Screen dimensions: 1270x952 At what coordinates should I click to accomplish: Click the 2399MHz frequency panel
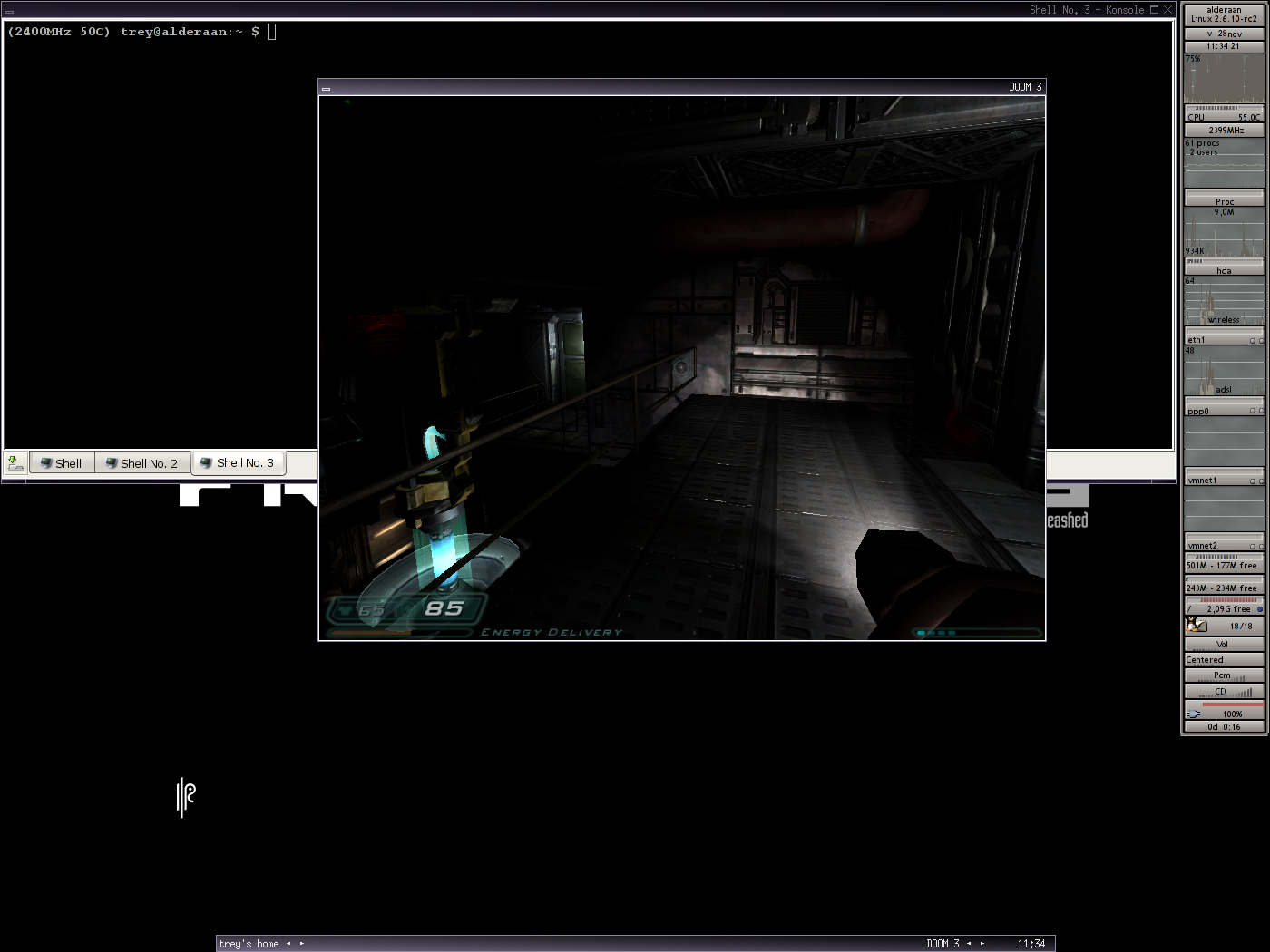coord(1224,130)
